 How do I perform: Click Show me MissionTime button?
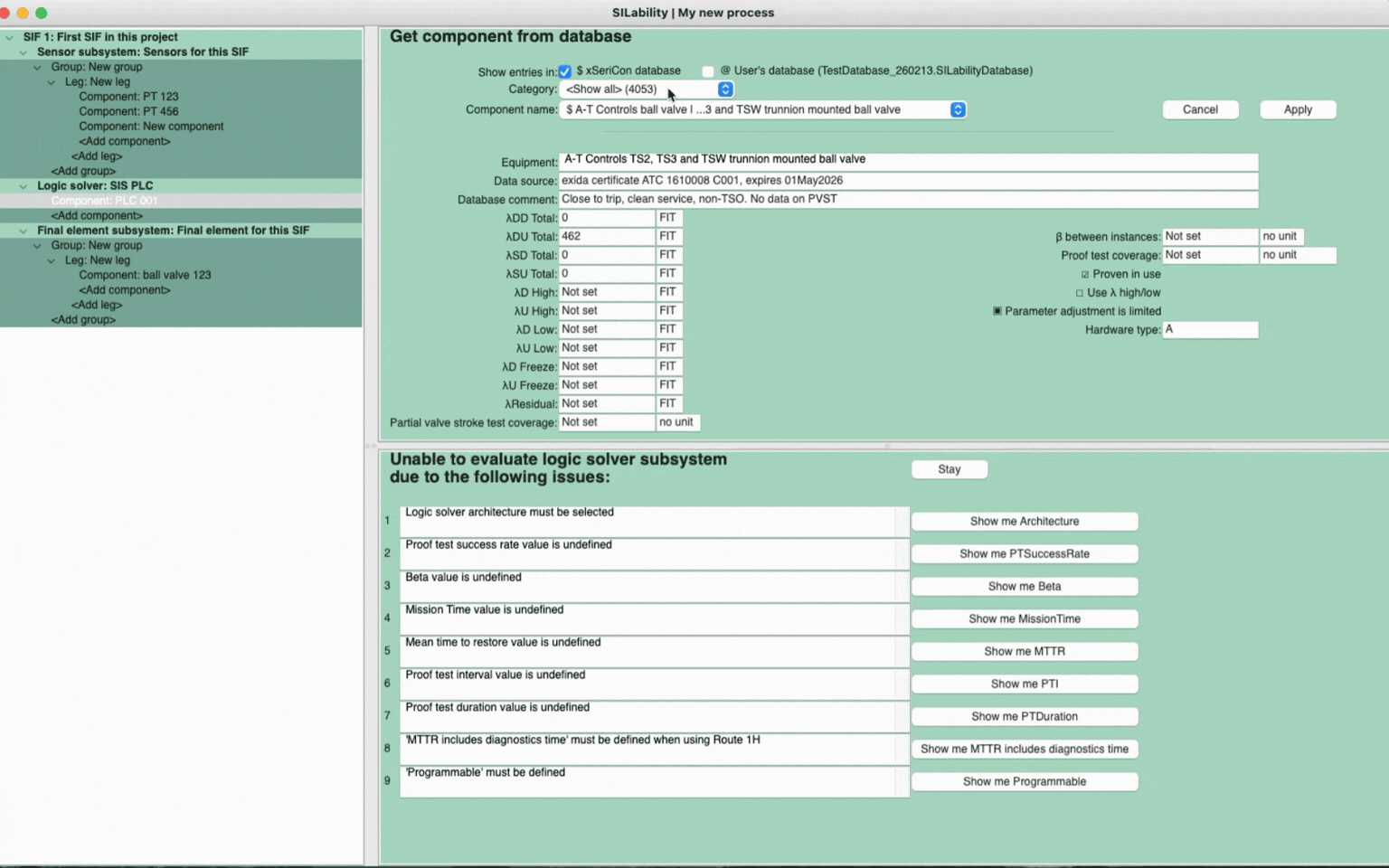pyautogui.click(x=1024, y=619)
